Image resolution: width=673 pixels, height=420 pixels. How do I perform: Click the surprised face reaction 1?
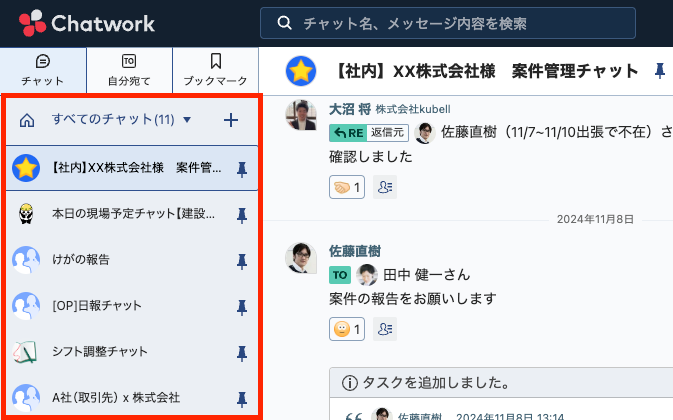coord(347,329)
